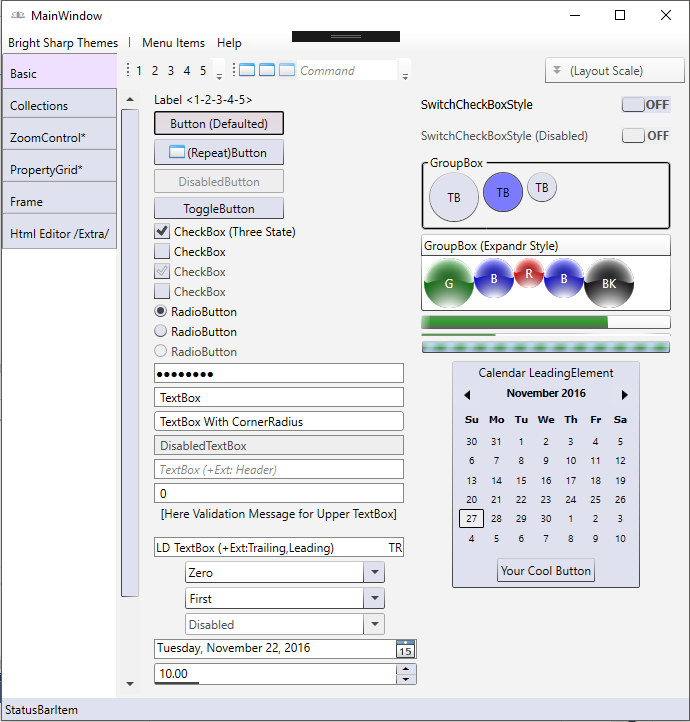The width and height of the screenshot is (690, 722).
Task: Click the highlighted blue round TB toggle
Action: pos(503,192)
